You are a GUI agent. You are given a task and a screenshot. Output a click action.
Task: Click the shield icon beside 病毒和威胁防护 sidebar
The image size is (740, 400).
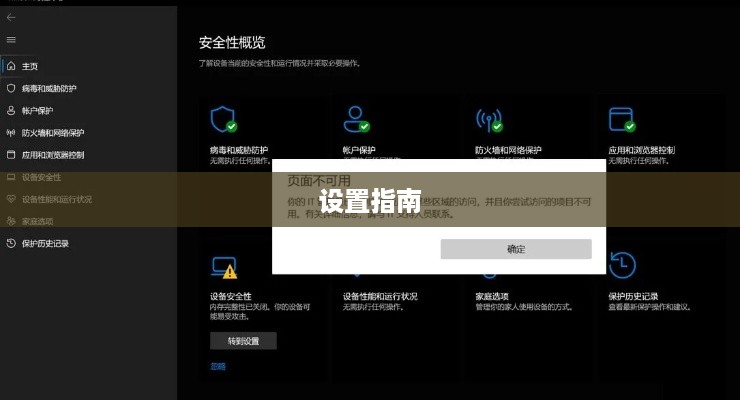11,88
